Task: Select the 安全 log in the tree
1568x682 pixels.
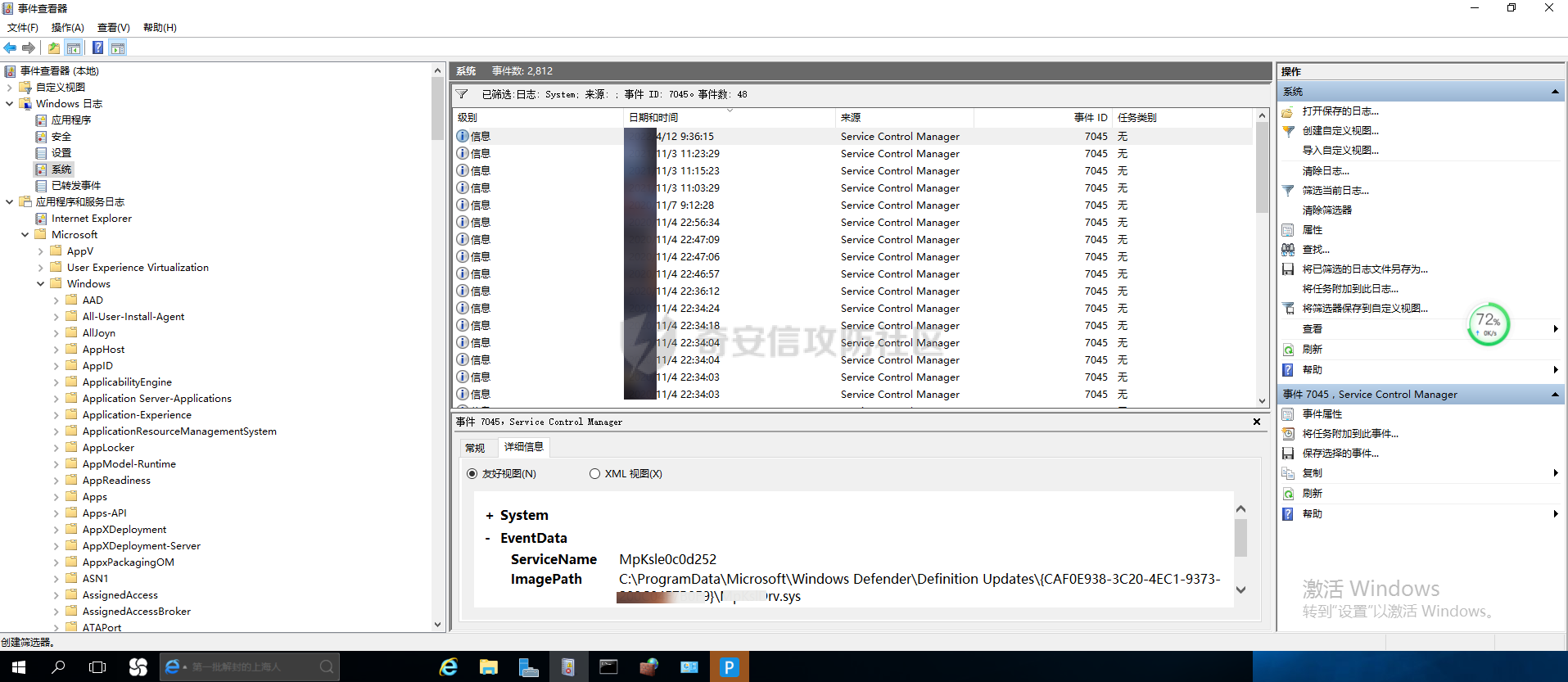Action: (x=61, y=137)
